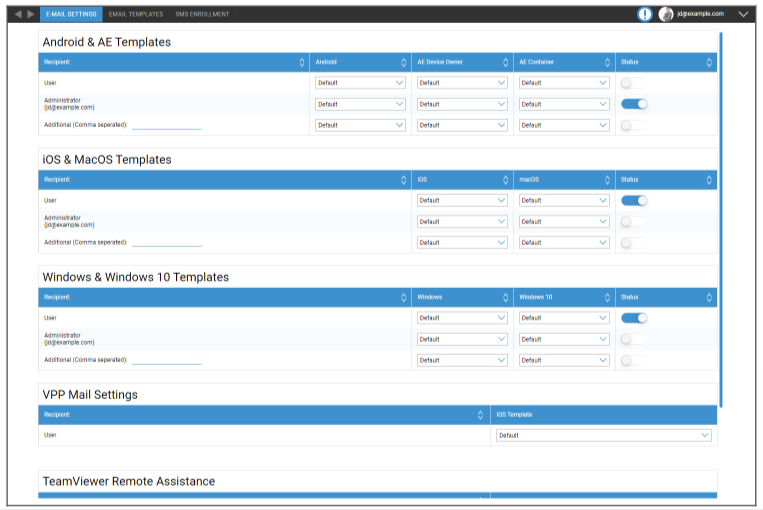
Task: Switch to Email Templates tab
Action: pyautogui.click(x=136, y=14)
